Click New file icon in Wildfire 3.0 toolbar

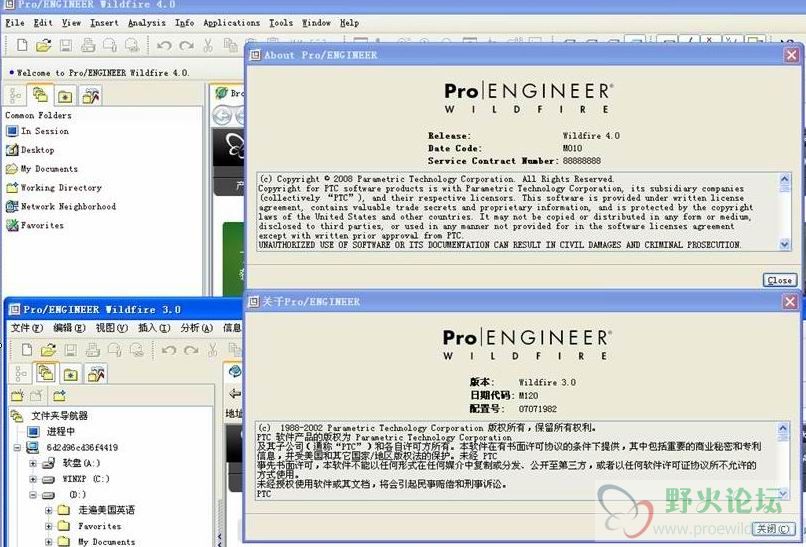click(x=27, y=350)
